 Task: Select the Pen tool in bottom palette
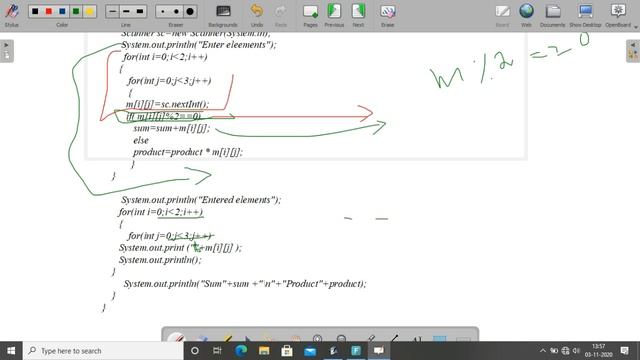point(177,338)
